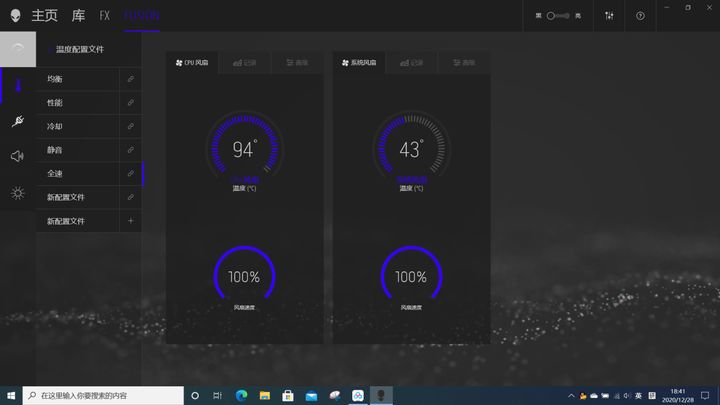720x405 pixels.
Task: Open the notification center icon
Action: pyautogui.click(x=705, y=395)
